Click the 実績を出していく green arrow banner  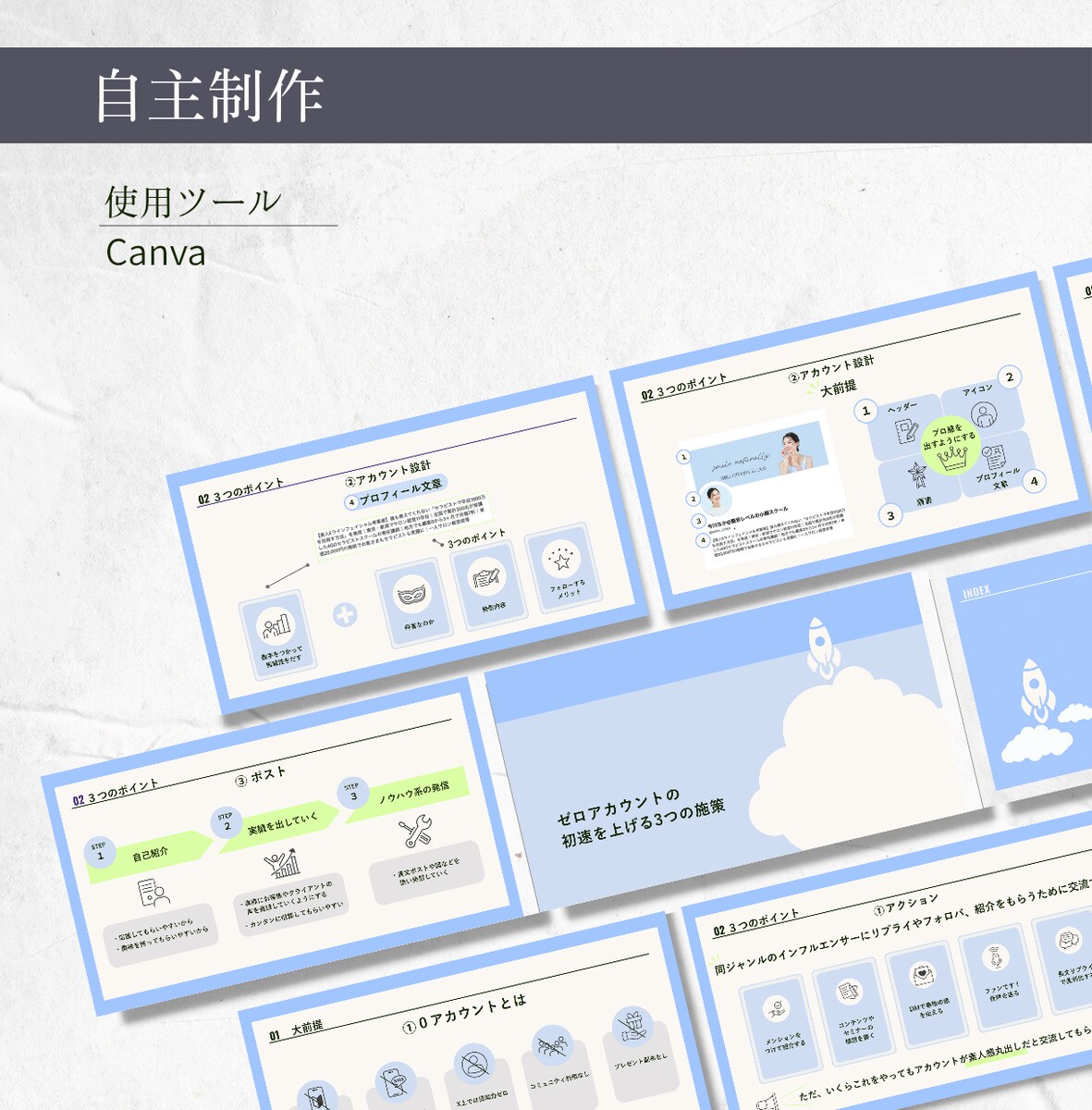[x=278, y=825]
